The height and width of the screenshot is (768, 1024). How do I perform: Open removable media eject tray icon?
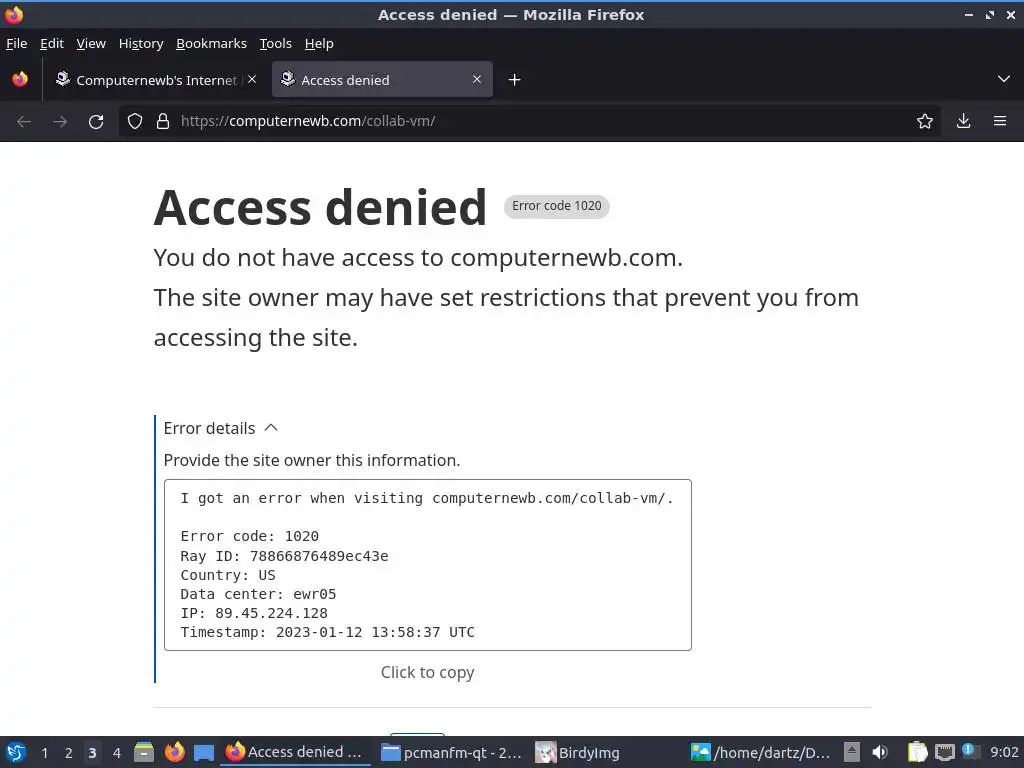tap(852, 752)
